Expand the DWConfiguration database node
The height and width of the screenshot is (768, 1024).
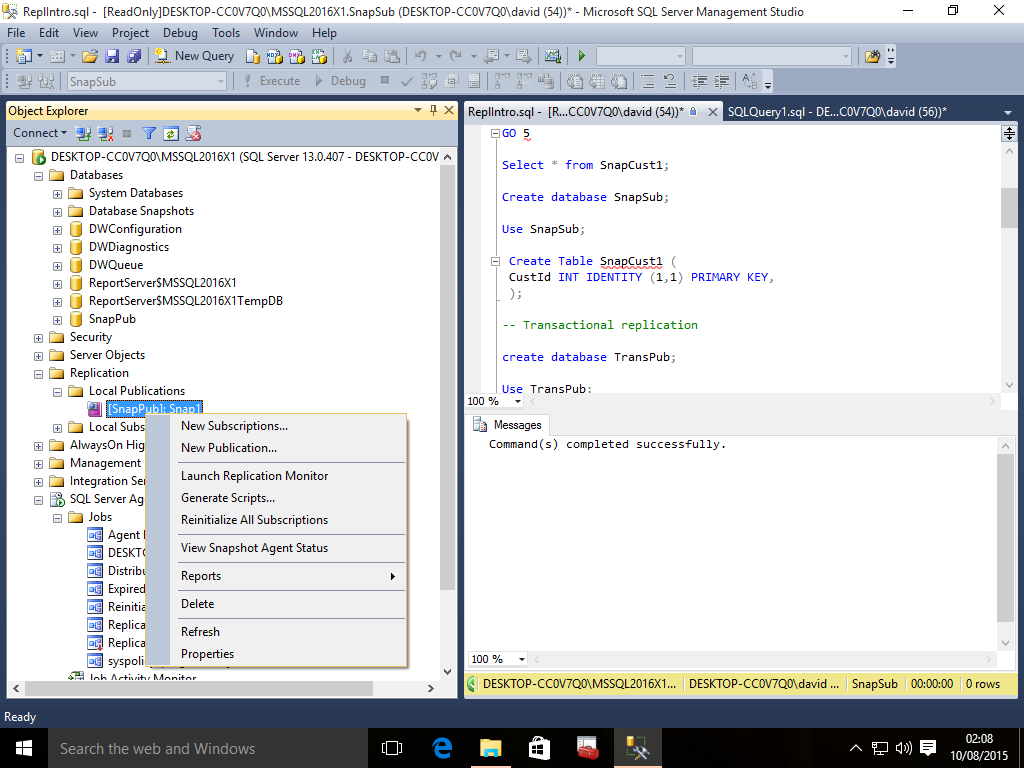pos(58,229)
